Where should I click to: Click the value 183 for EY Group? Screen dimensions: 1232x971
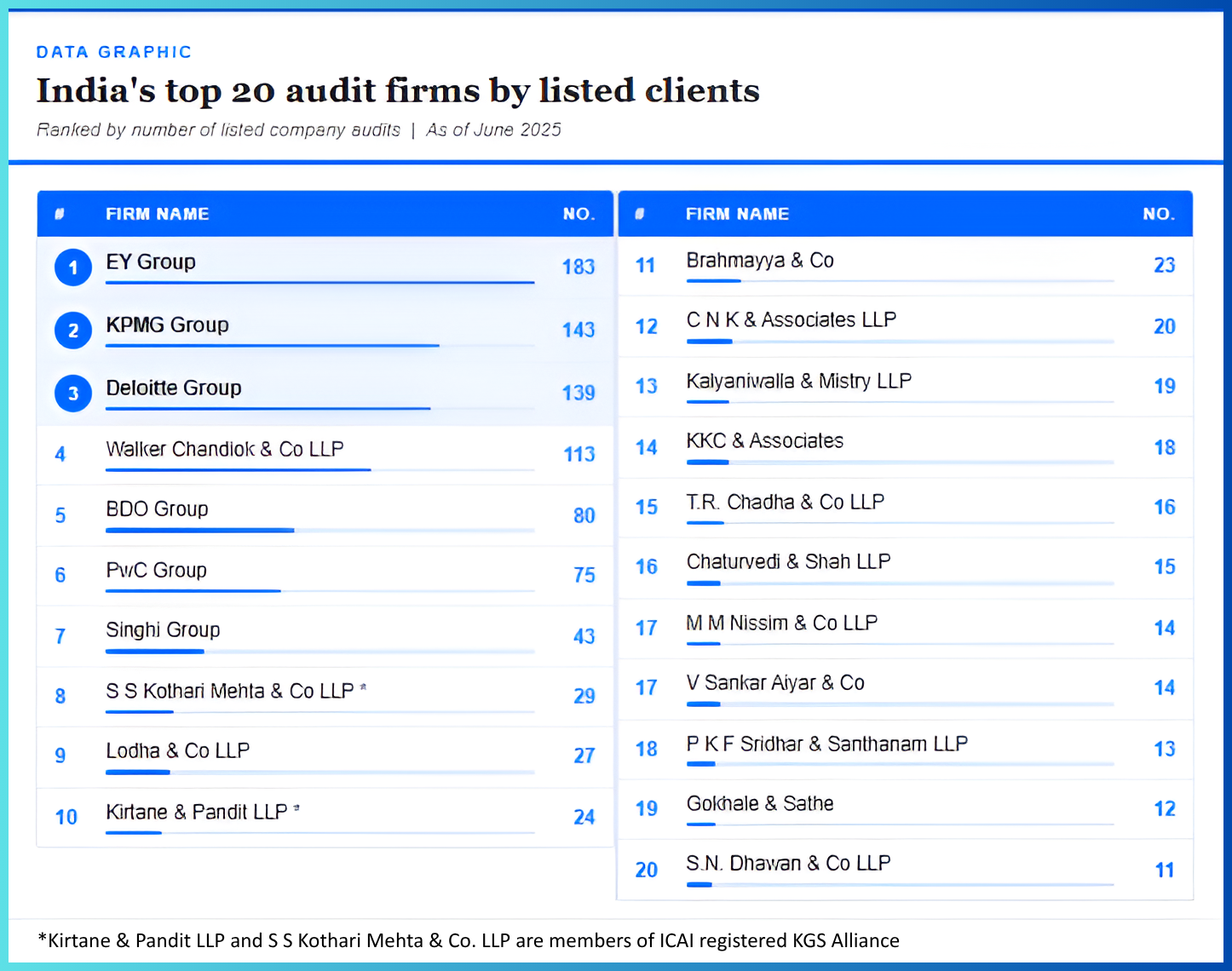point(579,267)
